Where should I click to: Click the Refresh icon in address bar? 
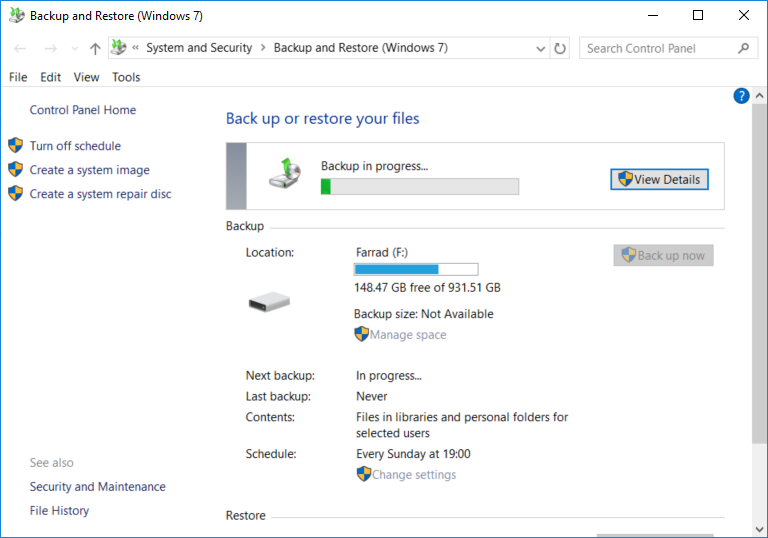[x=560, y=48]
